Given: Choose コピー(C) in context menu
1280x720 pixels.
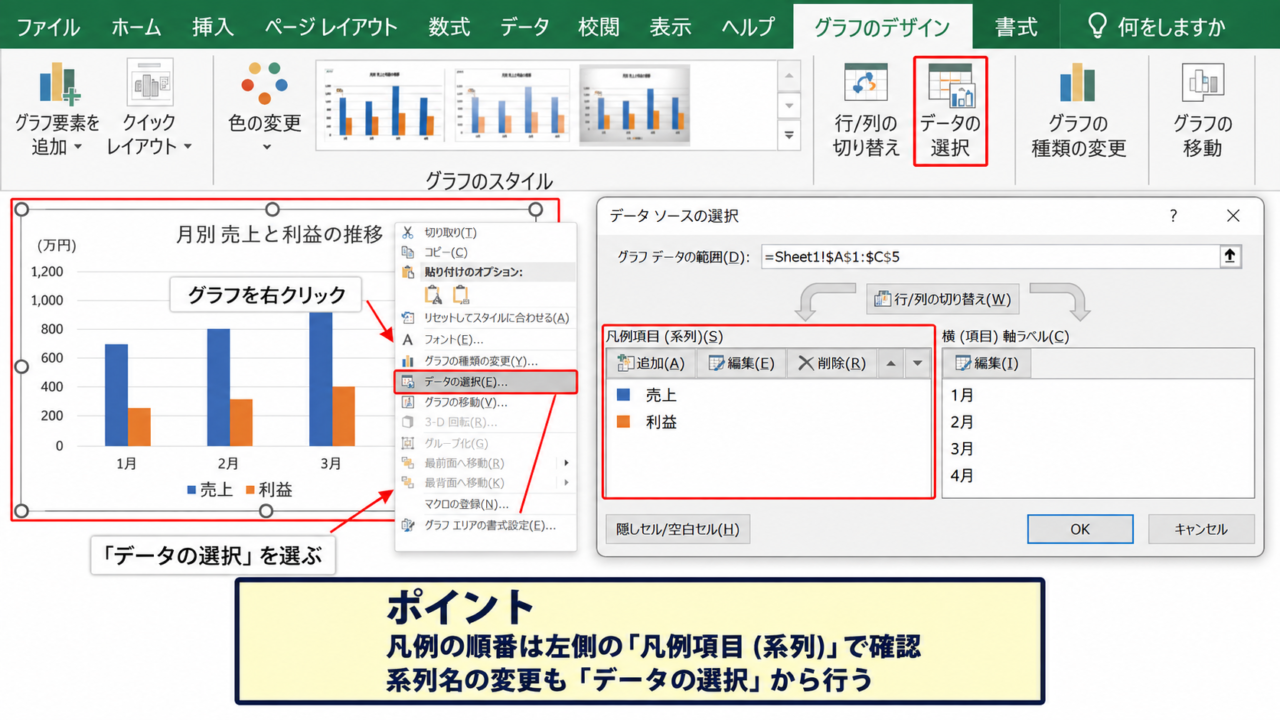Looking at the screenshot, I should 487,252.
